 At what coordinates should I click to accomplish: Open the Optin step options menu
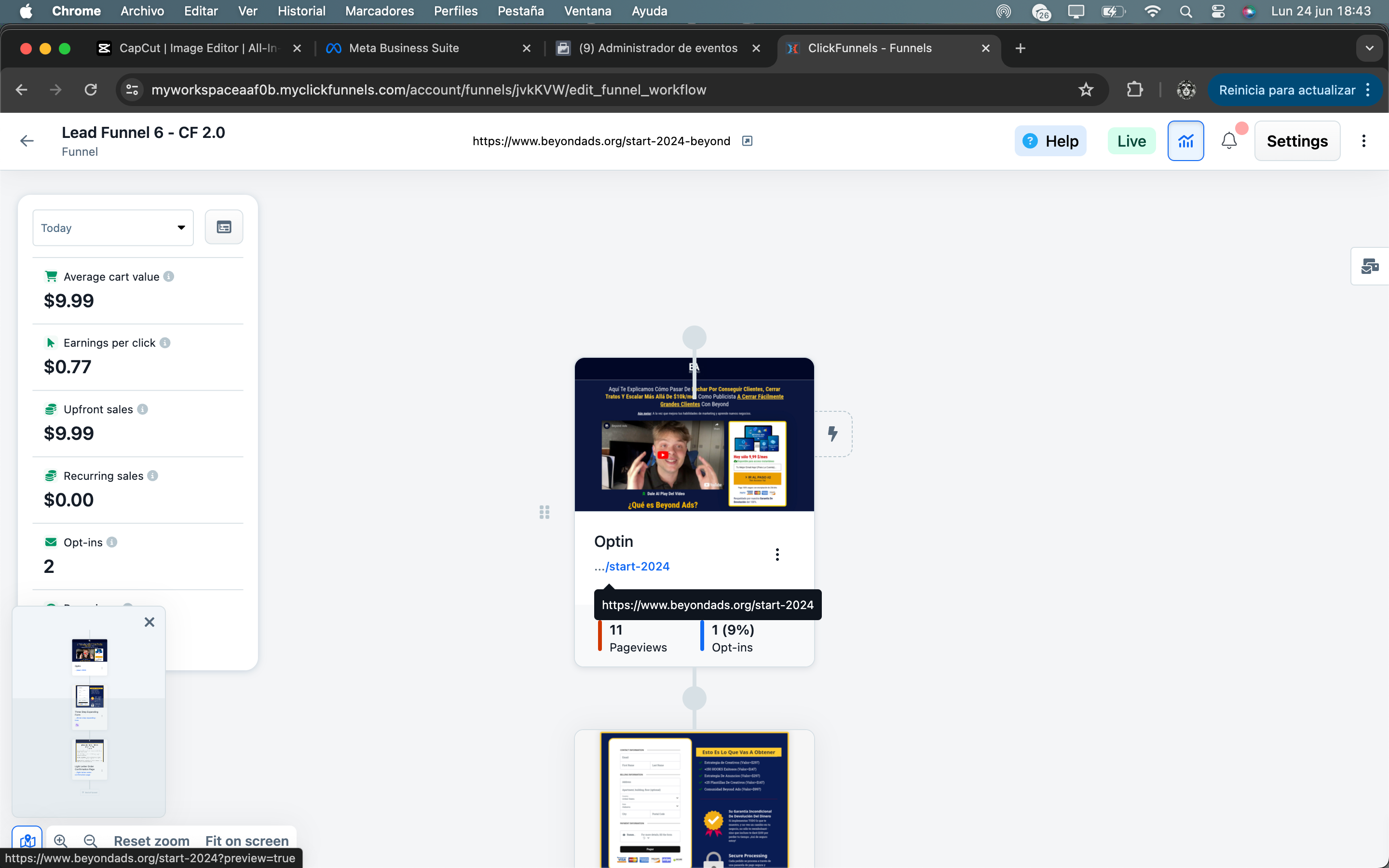pyautogui.click(x=777, y=554)
